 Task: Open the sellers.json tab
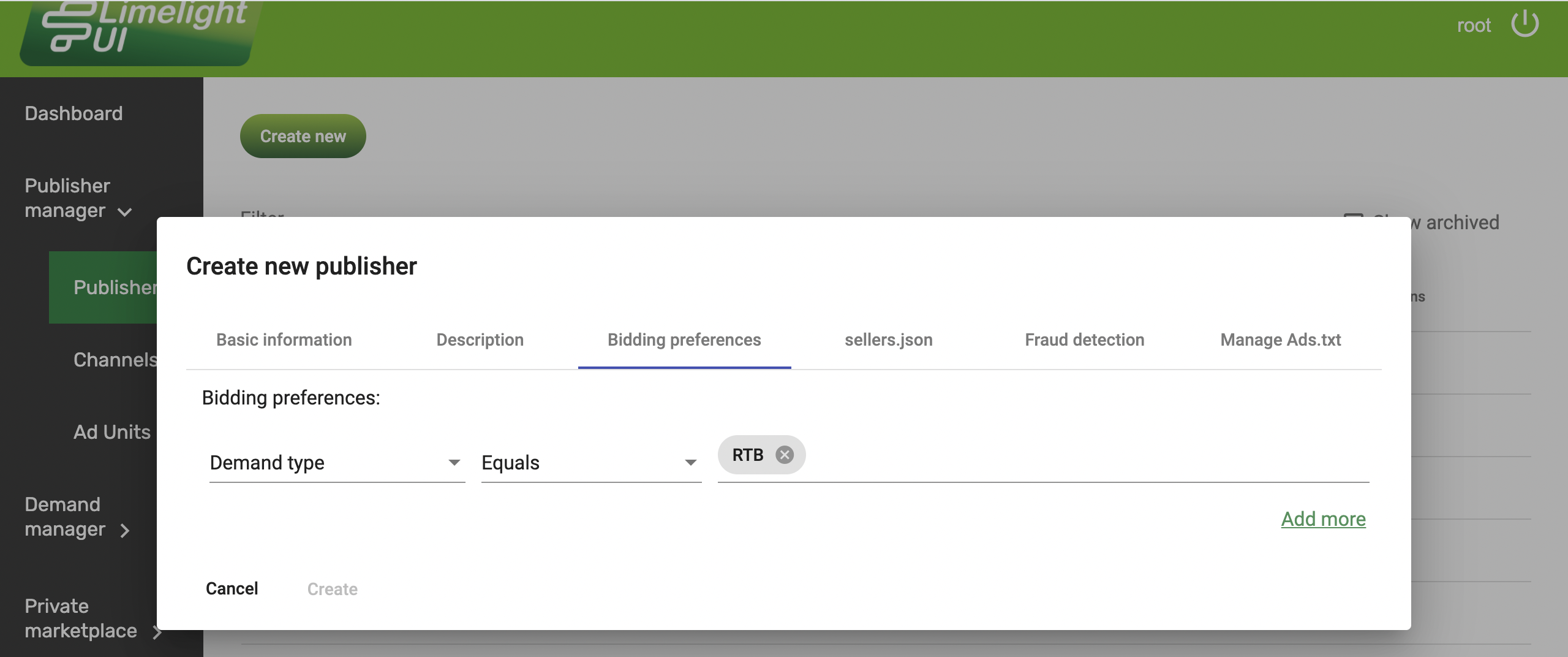coord(889,340)
